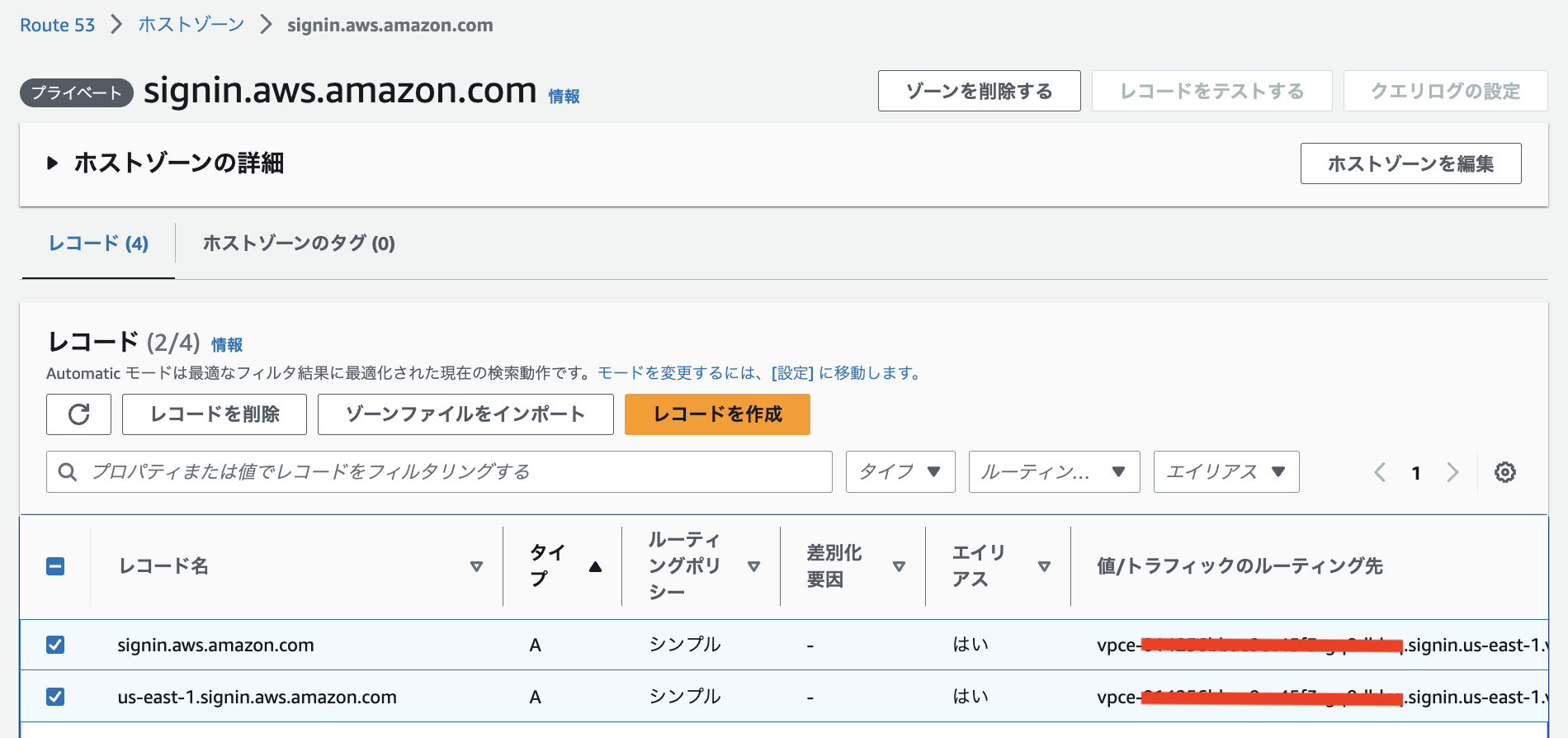Click the レコードを作成 button
Image resolution: width=1568 pixels, height=738 pixels.
tap(716, 414)
